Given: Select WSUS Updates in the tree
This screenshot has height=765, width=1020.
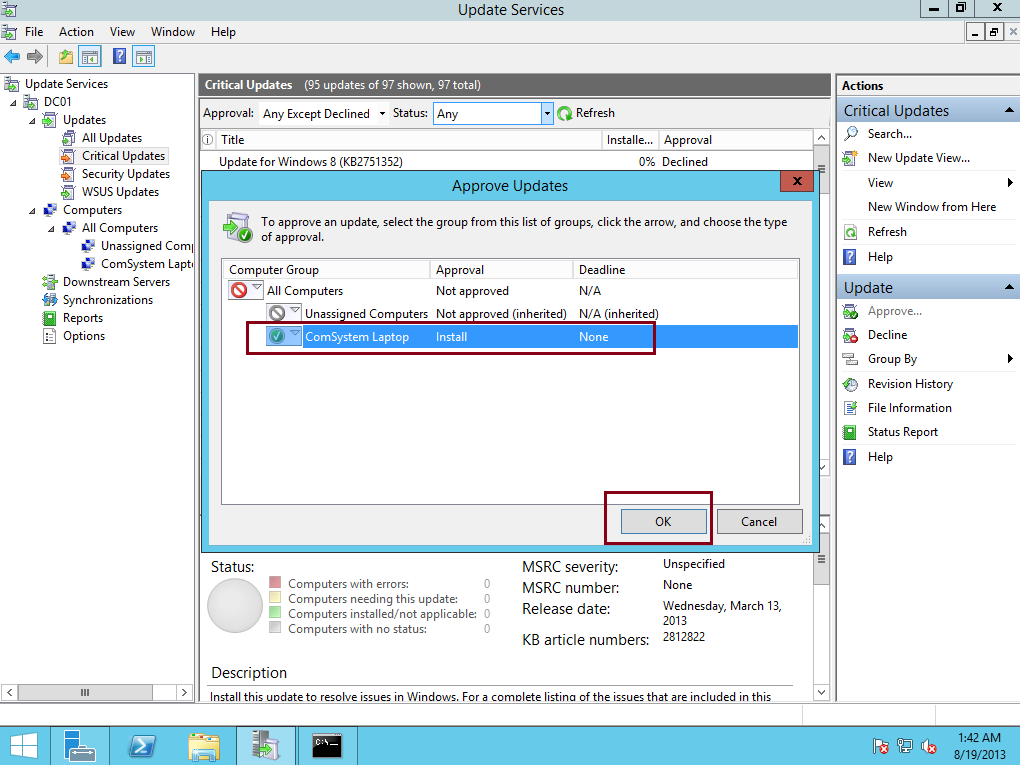Looking at the screenshot, I should 120,192.
